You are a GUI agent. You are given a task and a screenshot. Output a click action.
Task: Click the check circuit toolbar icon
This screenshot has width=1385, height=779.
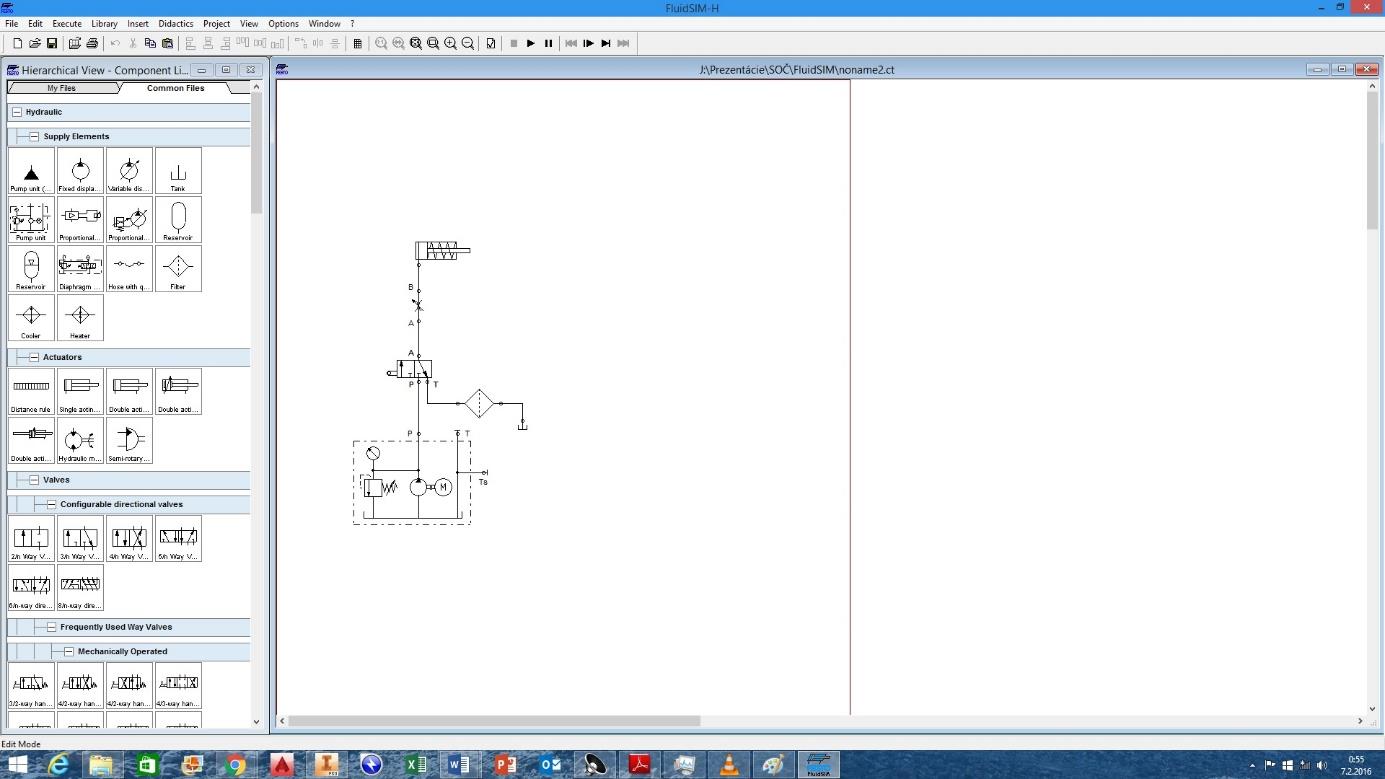(491, 43)
